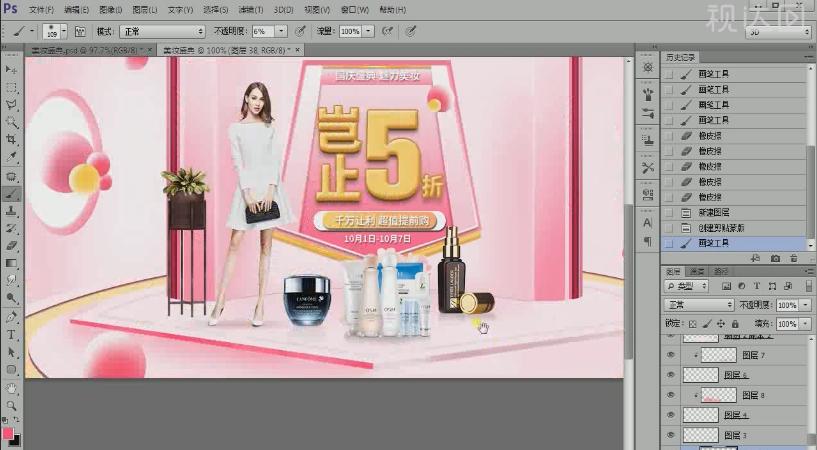817x450 pixels.
Task: Select the Rectangular Marquee tool
Action: click(11, 88)
